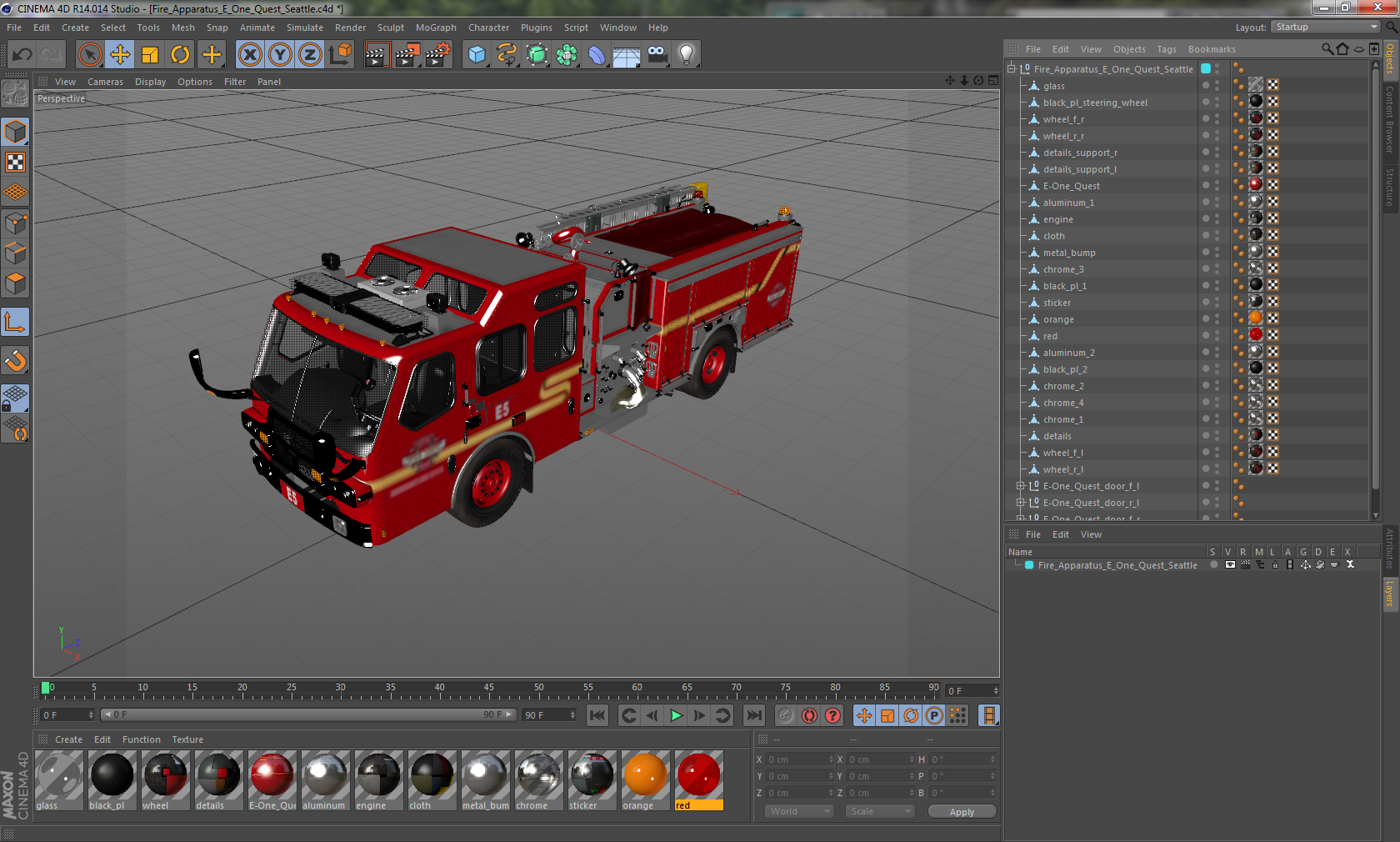
Task: Activate the Move tool in toolbar
Action: pyautogui.click(x=120, y=55)
